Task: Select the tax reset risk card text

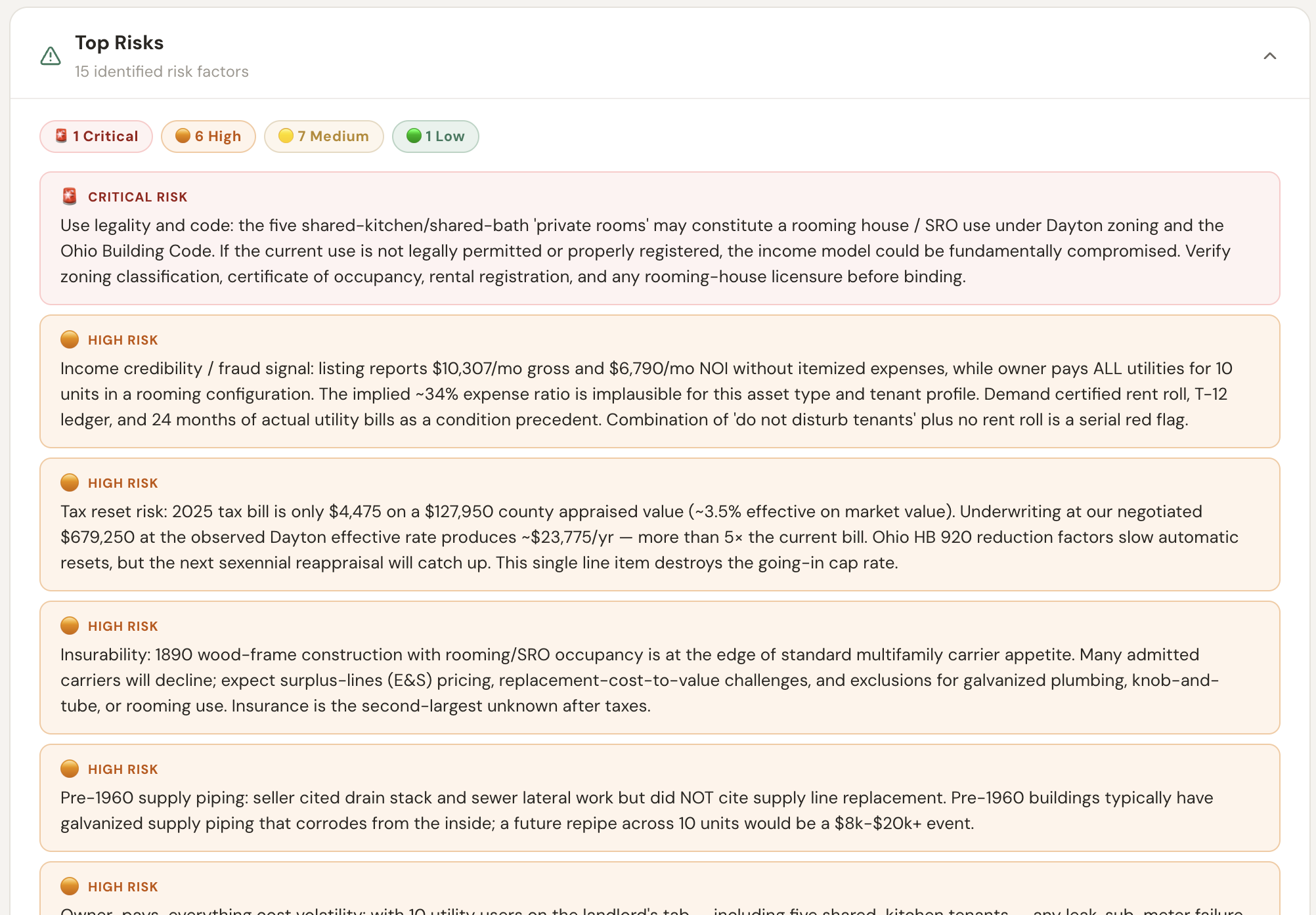Action: click(649, 537)
